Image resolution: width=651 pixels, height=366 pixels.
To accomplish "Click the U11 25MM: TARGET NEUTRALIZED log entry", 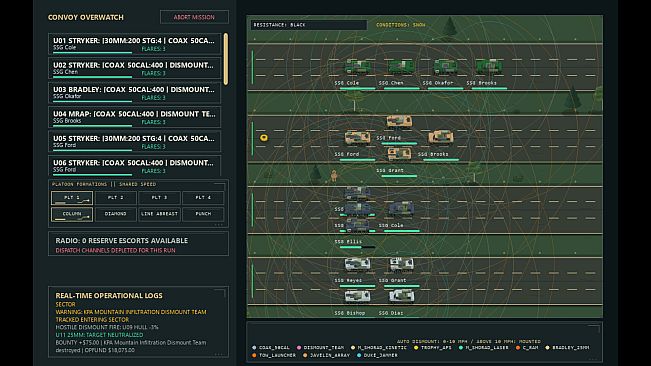I will [x=99, y=335].
